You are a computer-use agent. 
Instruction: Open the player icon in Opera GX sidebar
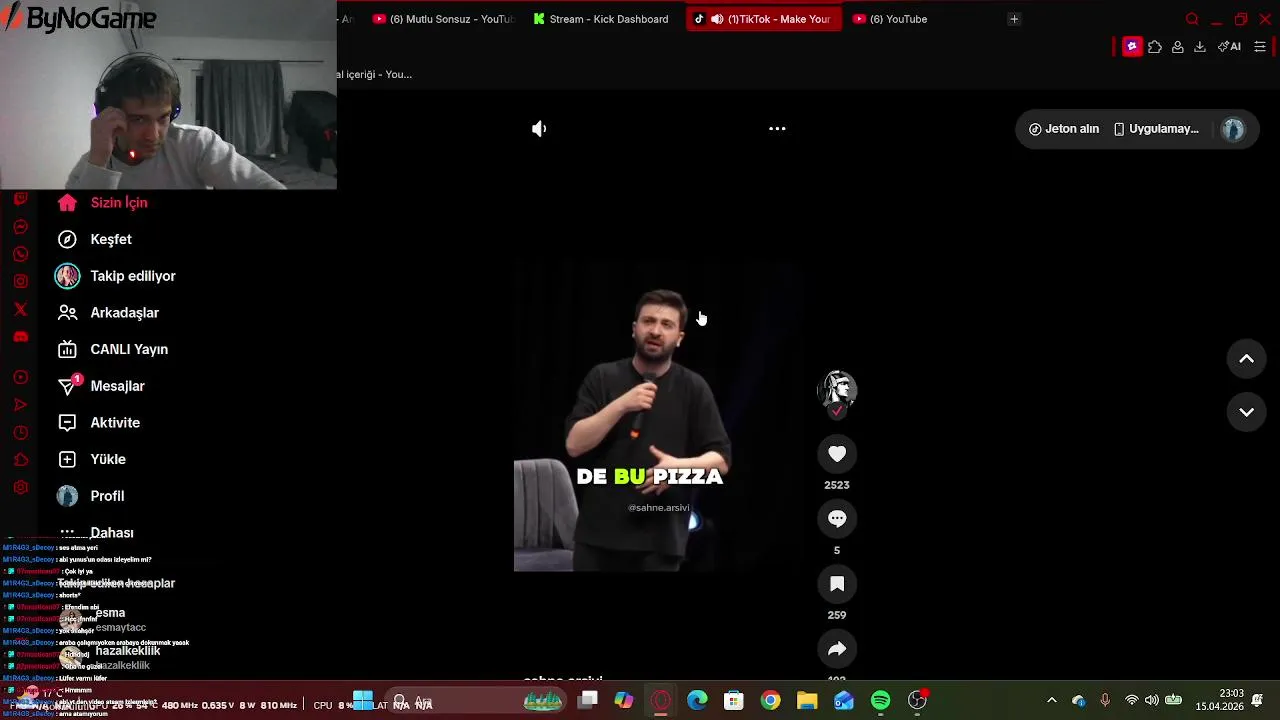[x=20, y=377]
